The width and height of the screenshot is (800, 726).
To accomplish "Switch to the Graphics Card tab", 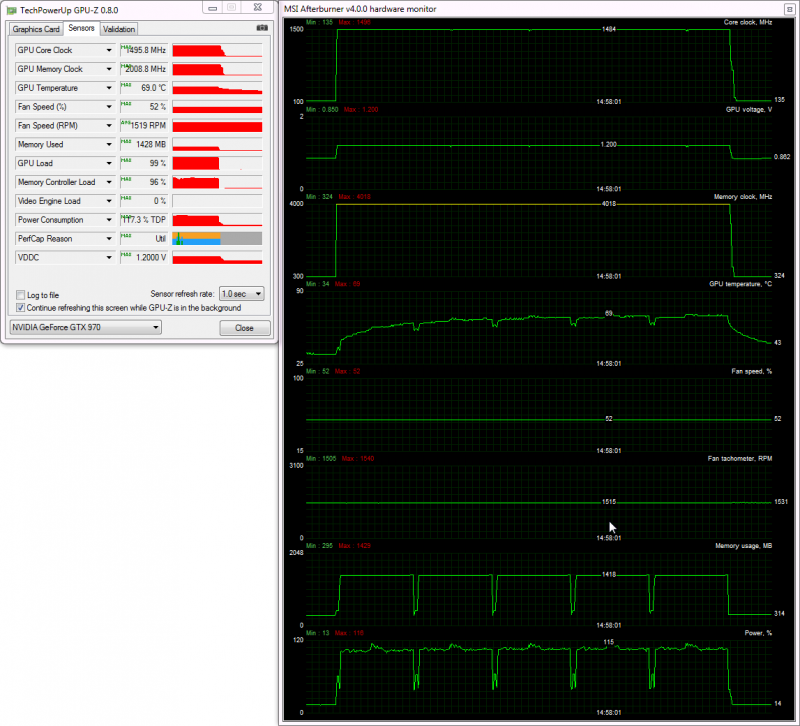I will tap(36, 30).
